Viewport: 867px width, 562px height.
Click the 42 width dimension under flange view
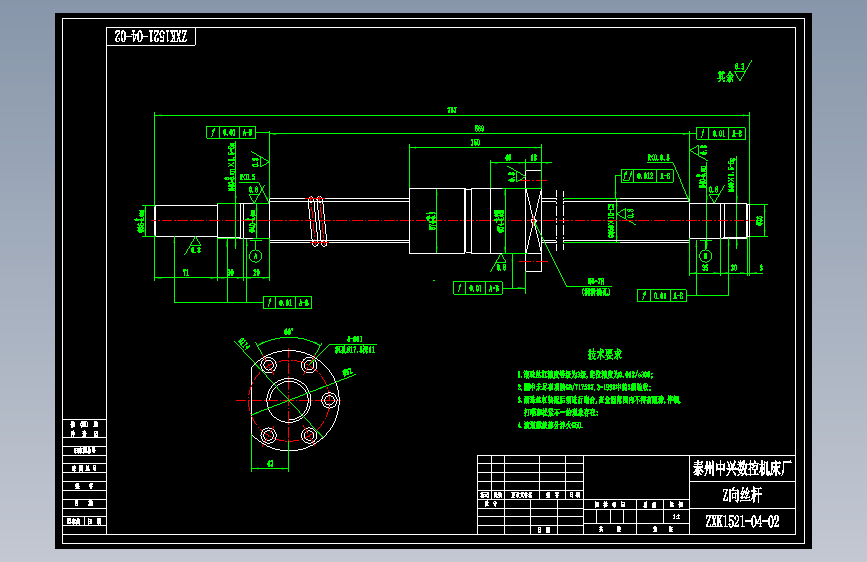click(x=270, y=464)
